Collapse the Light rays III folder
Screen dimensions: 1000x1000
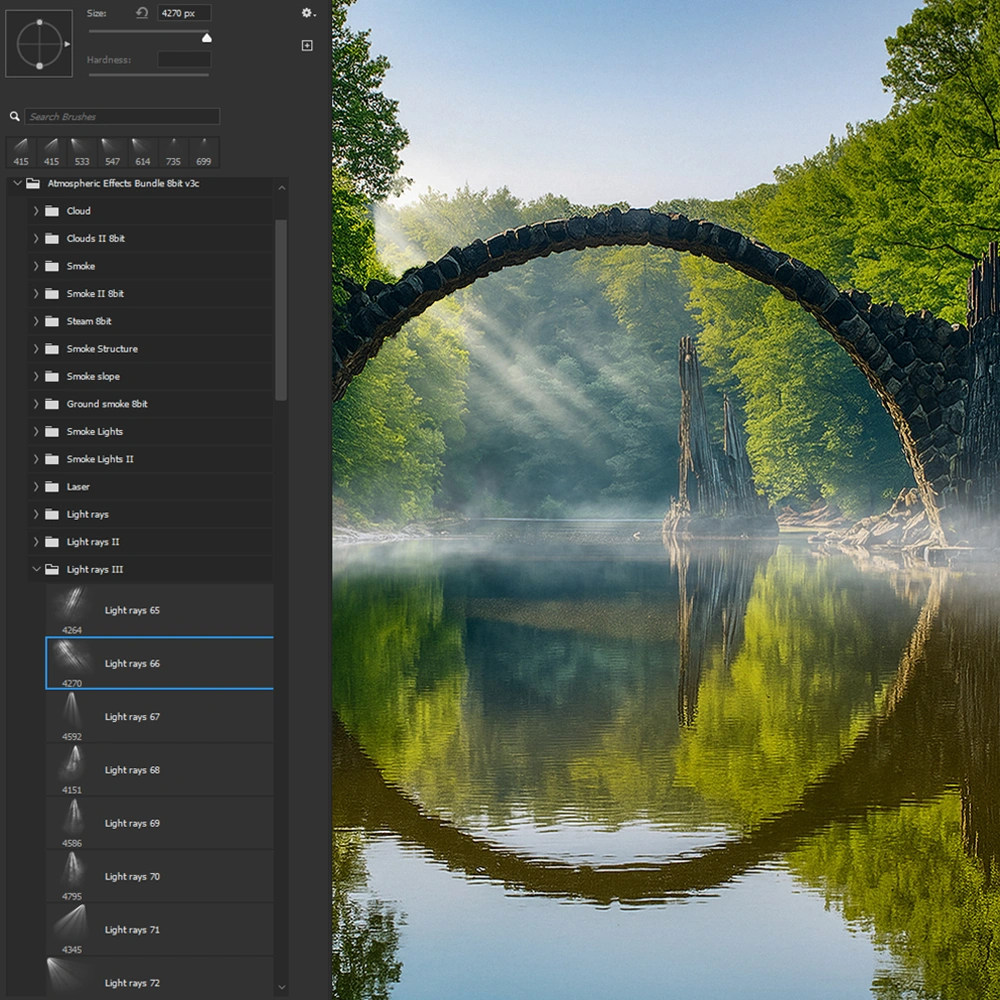tap(37, 570)
